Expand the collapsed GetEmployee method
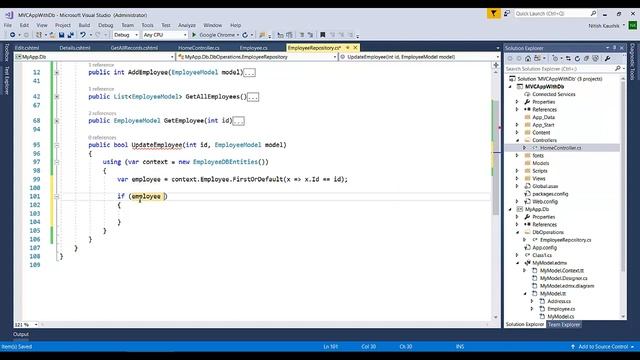 (x=57, y=121)
